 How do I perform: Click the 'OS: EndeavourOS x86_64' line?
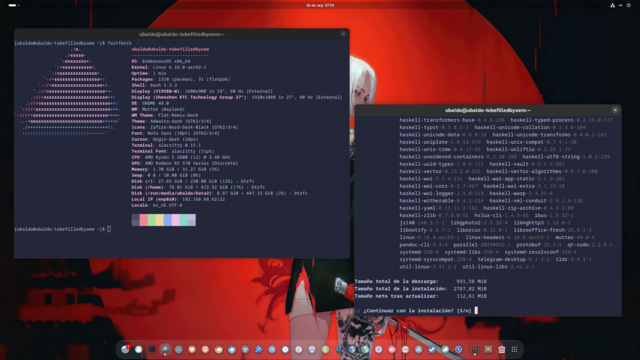point(161,61)
